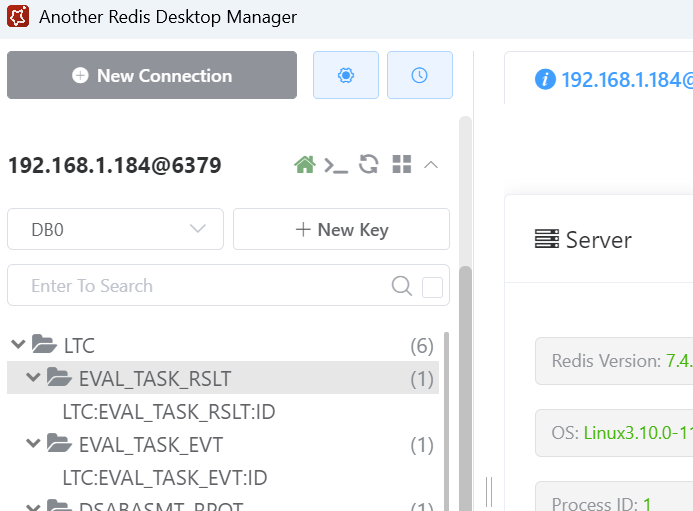Click the LTC folder icon

coord(44,343)
